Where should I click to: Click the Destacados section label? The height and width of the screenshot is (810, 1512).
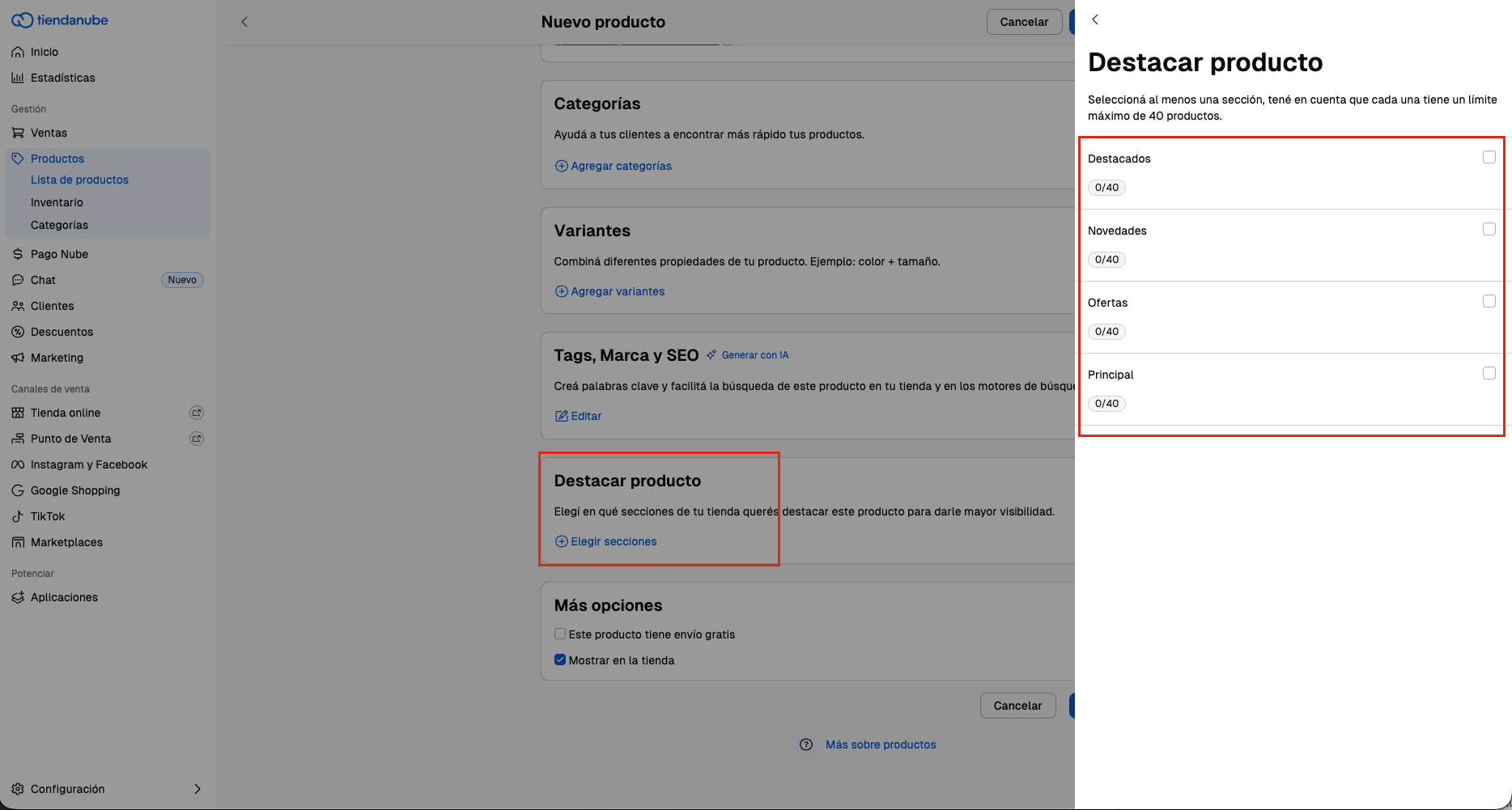1119,159
